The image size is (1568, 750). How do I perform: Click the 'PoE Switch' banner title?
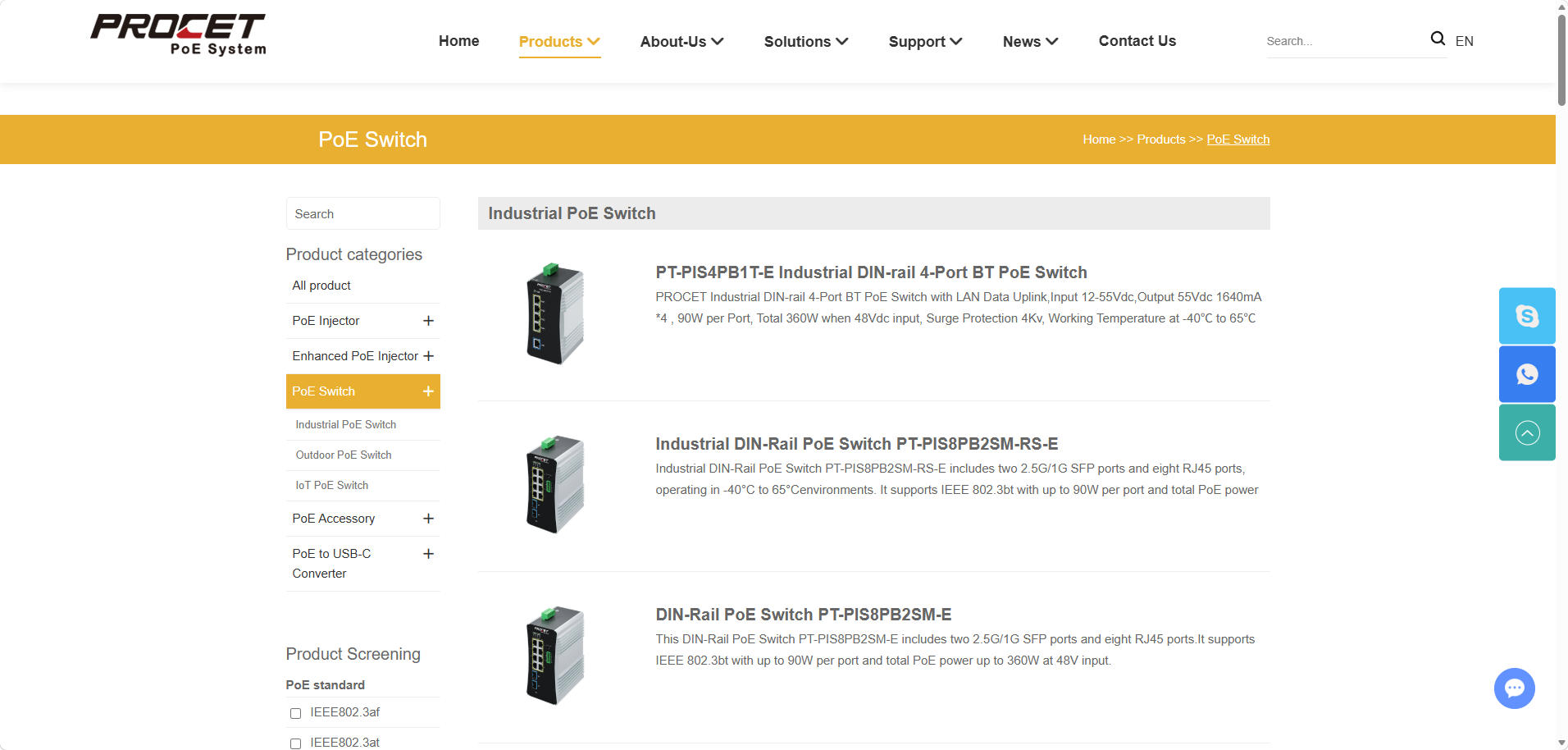373,139
